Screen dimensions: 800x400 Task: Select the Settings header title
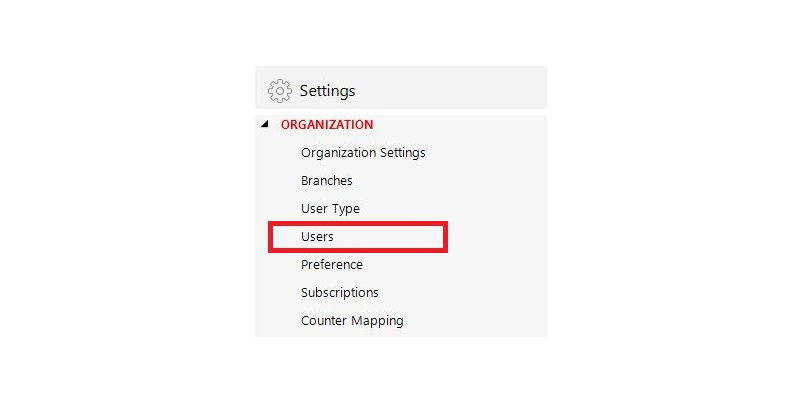click(327, 91)
